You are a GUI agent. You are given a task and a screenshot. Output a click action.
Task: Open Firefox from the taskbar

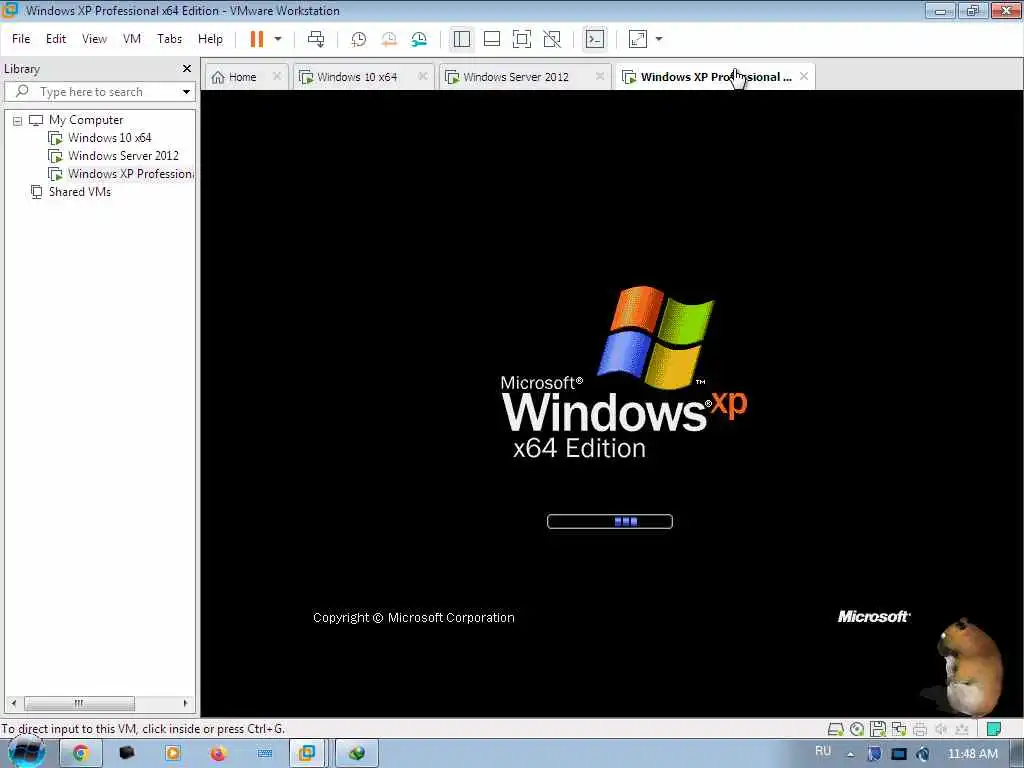(218, 754)
